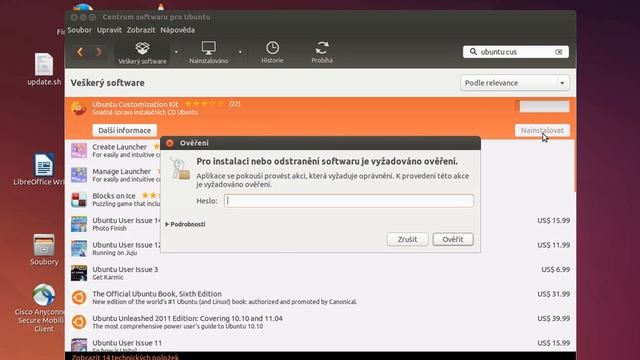The height and width of the screenshot is (360, 640).
Task: Open the Nainstalováno section
Action: (209, 53)
